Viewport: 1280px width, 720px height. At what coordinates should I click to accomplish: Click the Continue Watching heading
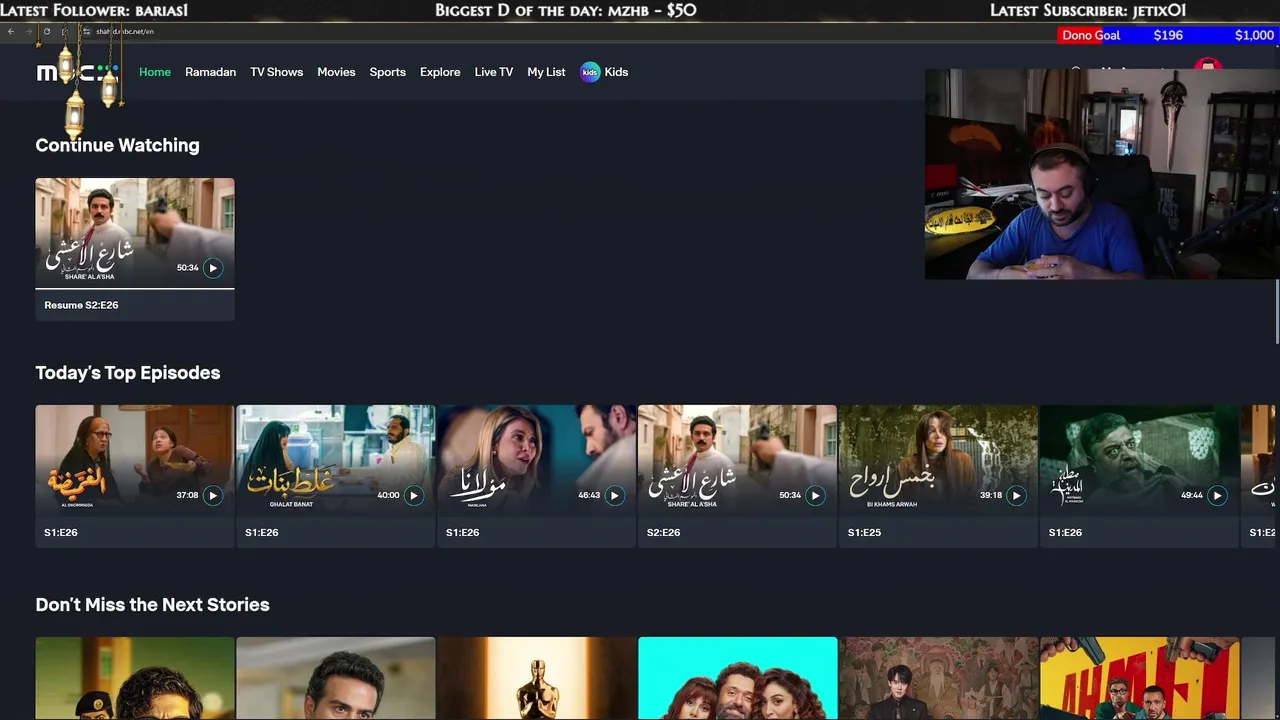point(117,145)
